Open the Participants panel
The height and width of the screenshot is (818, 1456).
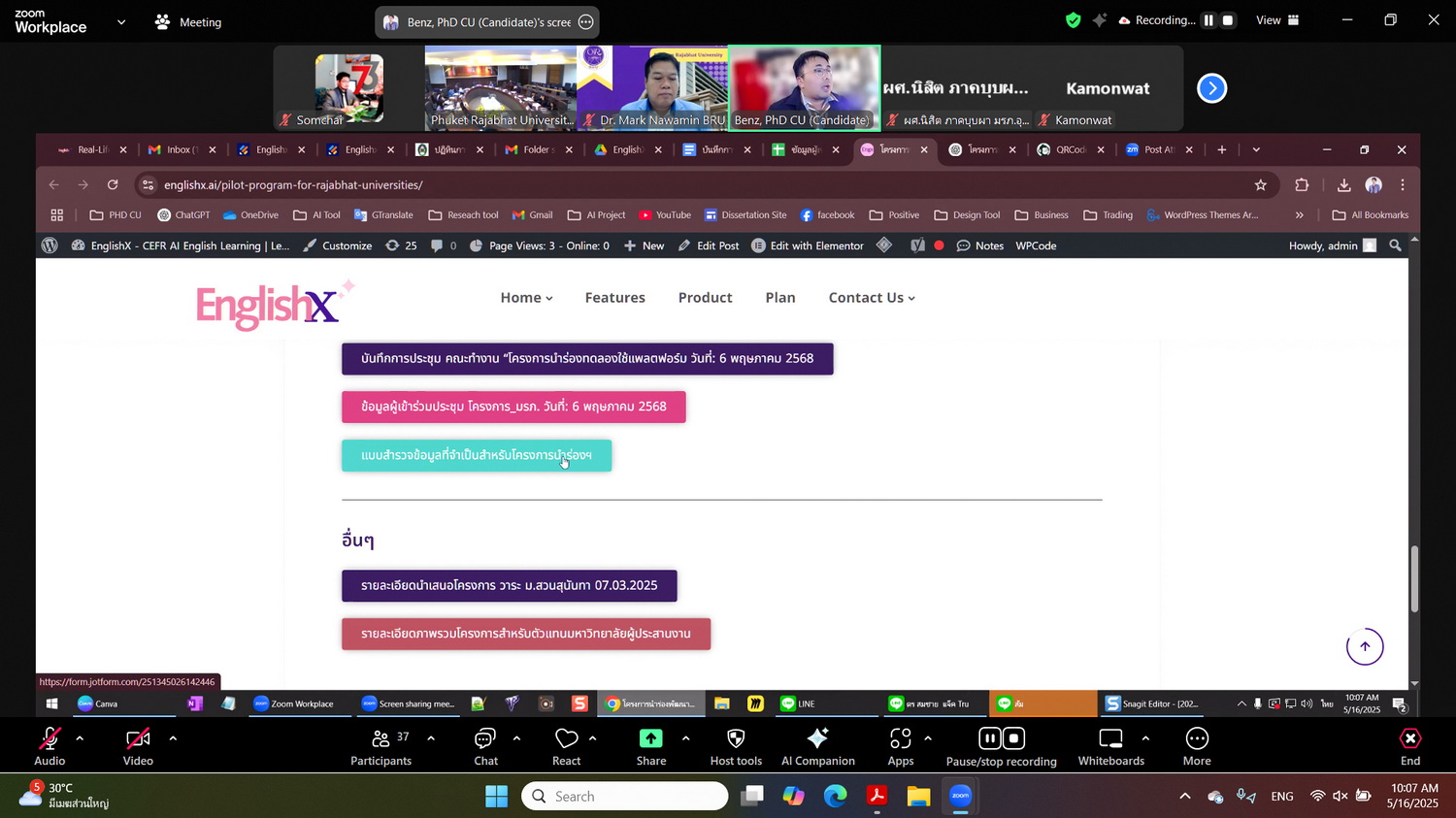tap(381, 746)
